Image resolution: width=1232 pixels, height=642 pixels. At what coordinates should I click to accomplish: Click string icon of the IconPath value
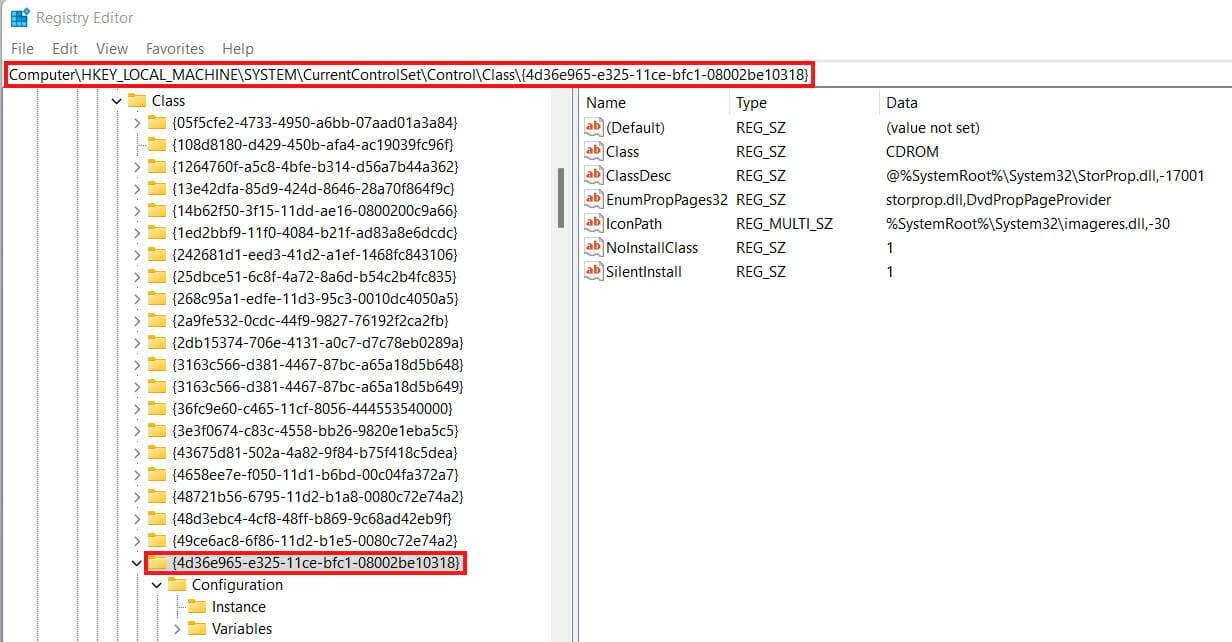point(594,224)
